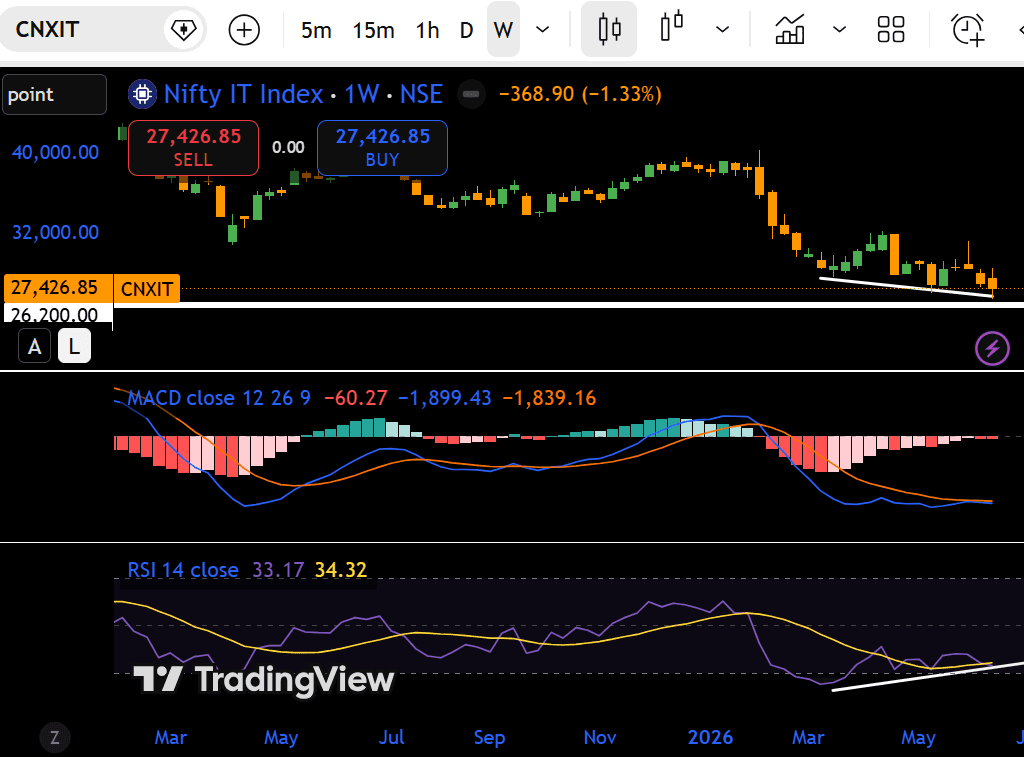Click the add symbol plus icon
1024x757 pixels.
click(244, 30)
